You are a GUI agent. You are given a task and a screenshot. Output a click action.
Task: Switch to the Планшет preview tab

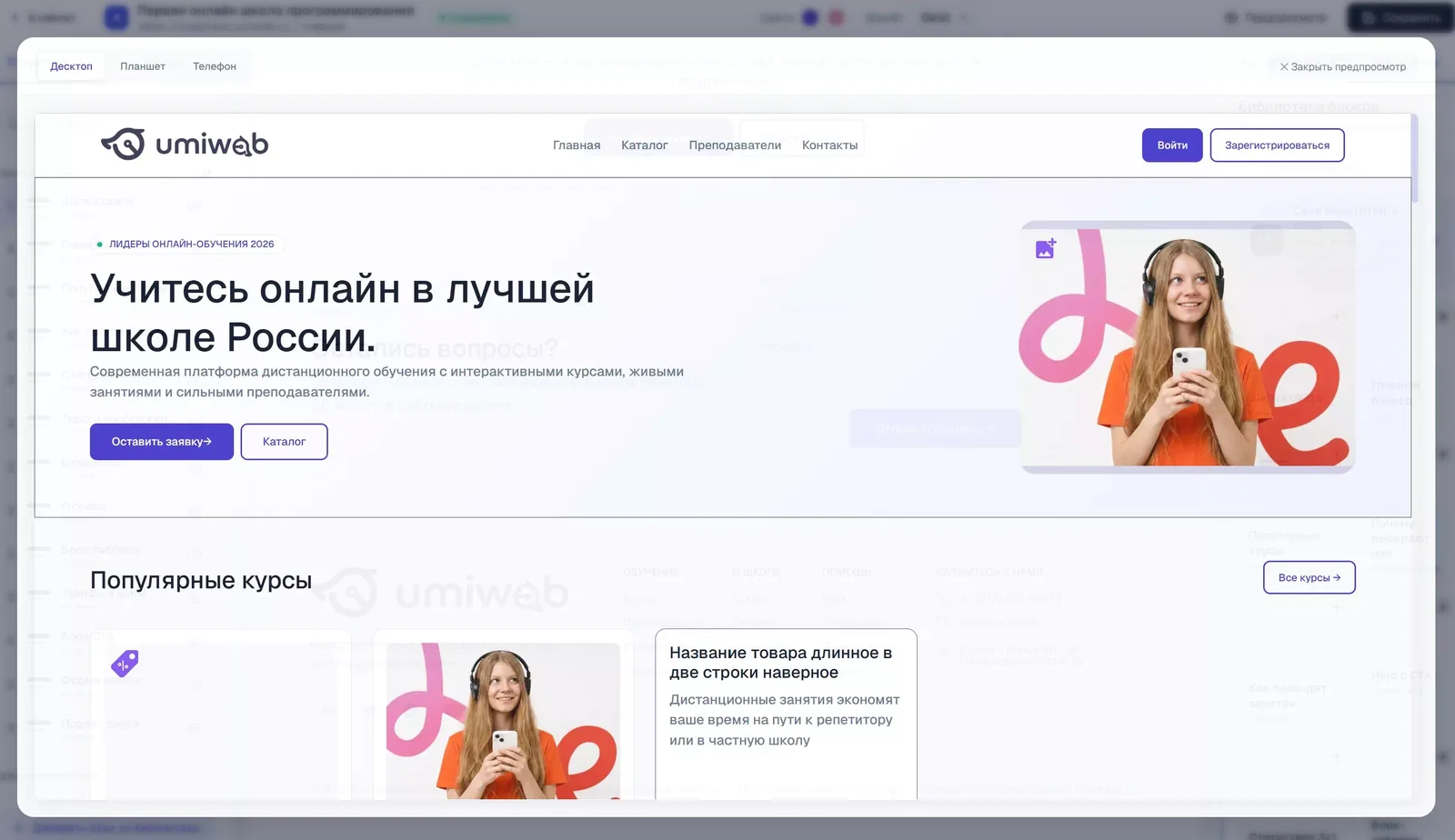coord(143,66)
